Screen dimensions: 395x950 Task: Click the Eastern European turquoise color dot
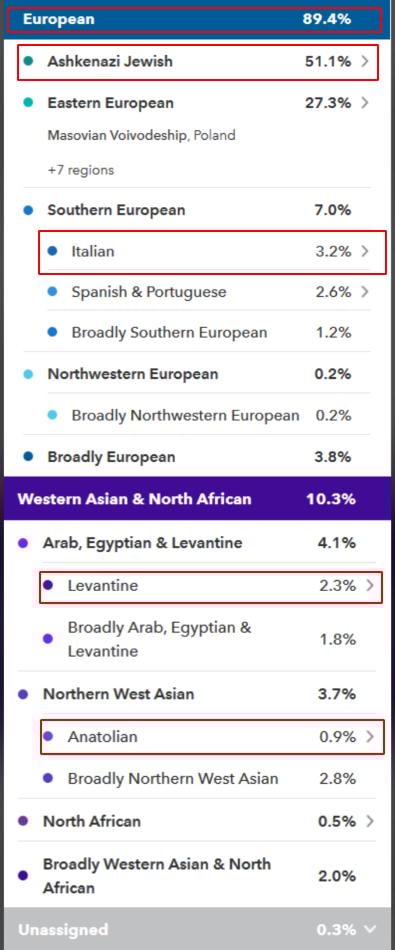coord(28,103)
